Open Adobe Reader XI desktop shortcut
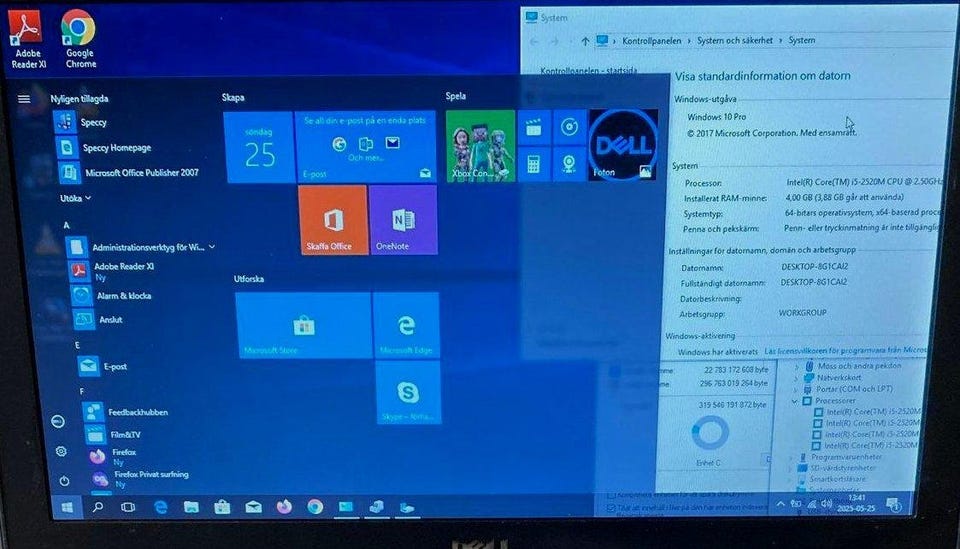This screenshot has height=549, width=960. click(x=26, y=39)
